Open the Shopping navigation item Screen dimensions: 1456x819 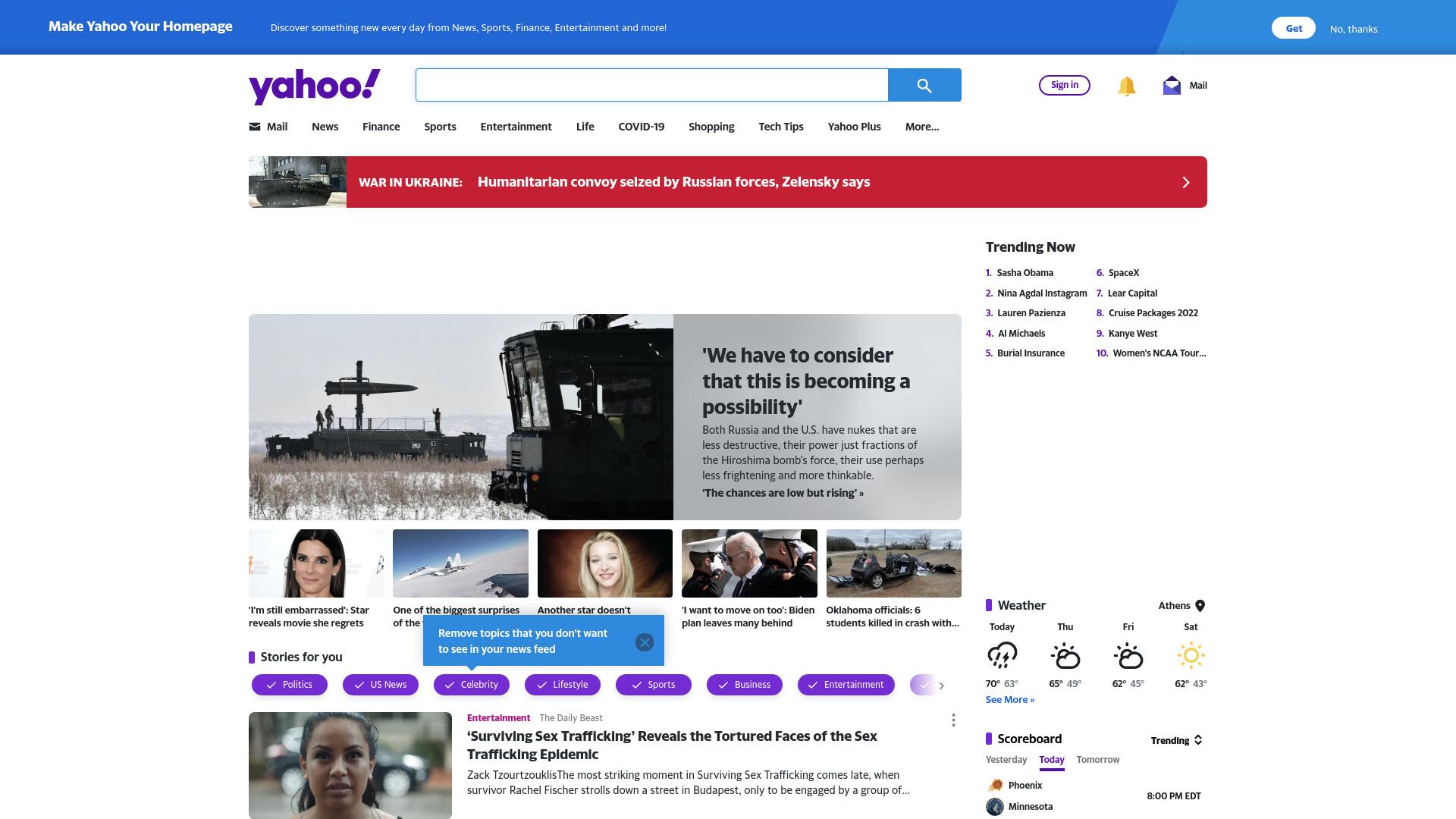pyautogui.click(x=711, y=127)
